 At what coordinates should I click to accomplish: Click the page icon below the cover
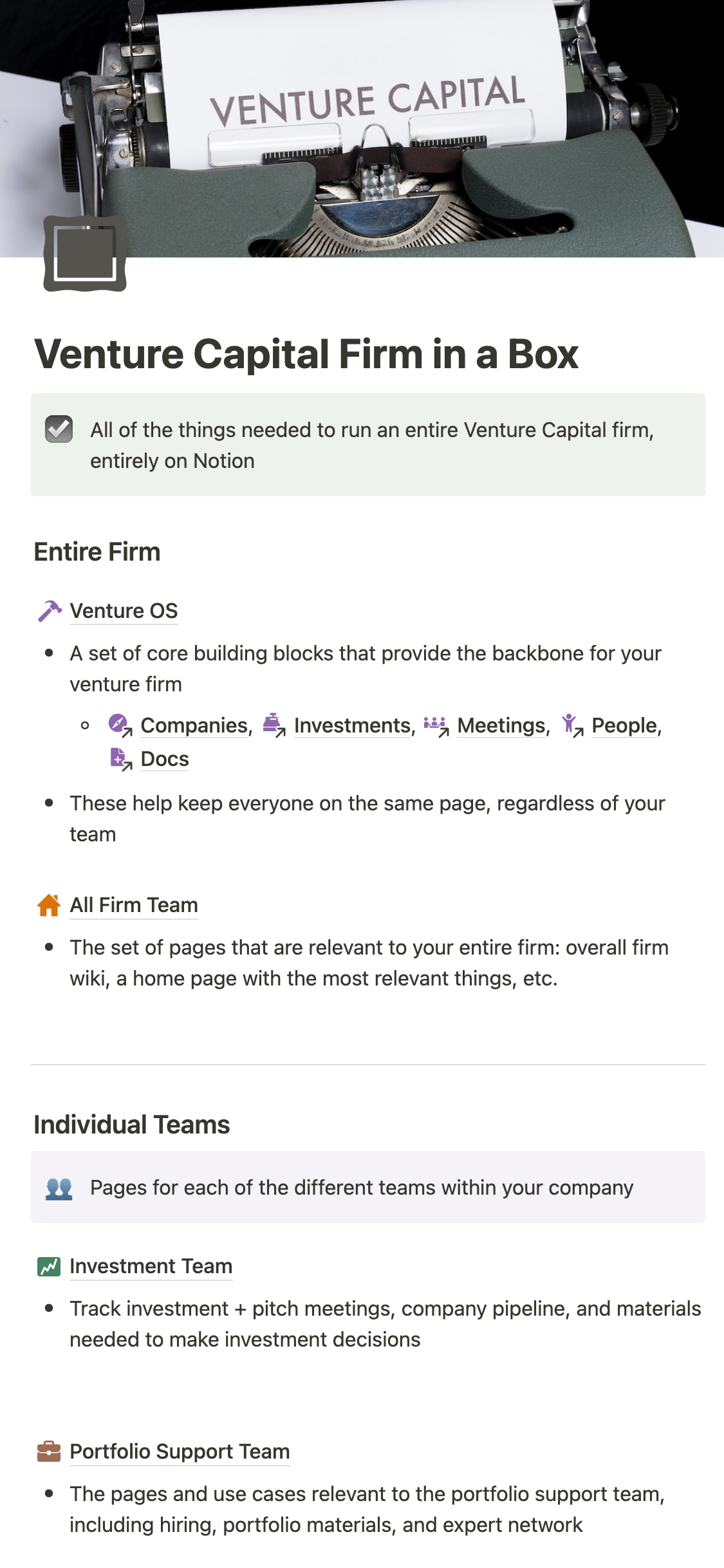[85, 254]
